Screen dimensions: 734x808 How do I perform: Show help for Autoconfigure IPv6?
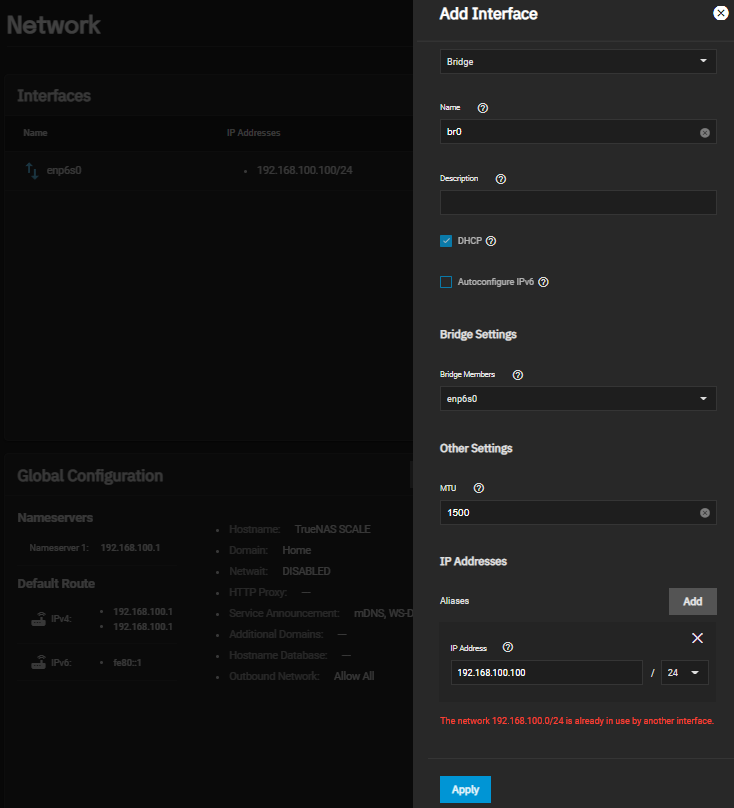tap(543, 282)
